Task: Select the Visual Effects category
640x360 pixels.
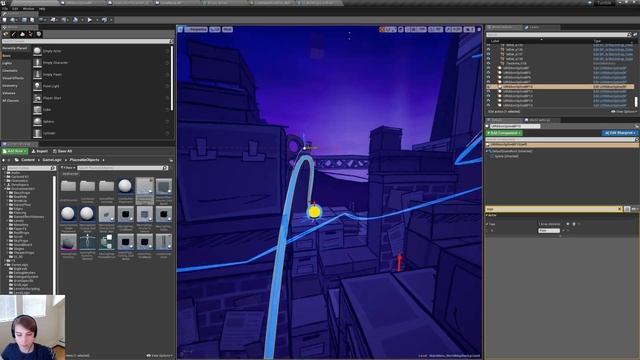Action: [13, 78]
